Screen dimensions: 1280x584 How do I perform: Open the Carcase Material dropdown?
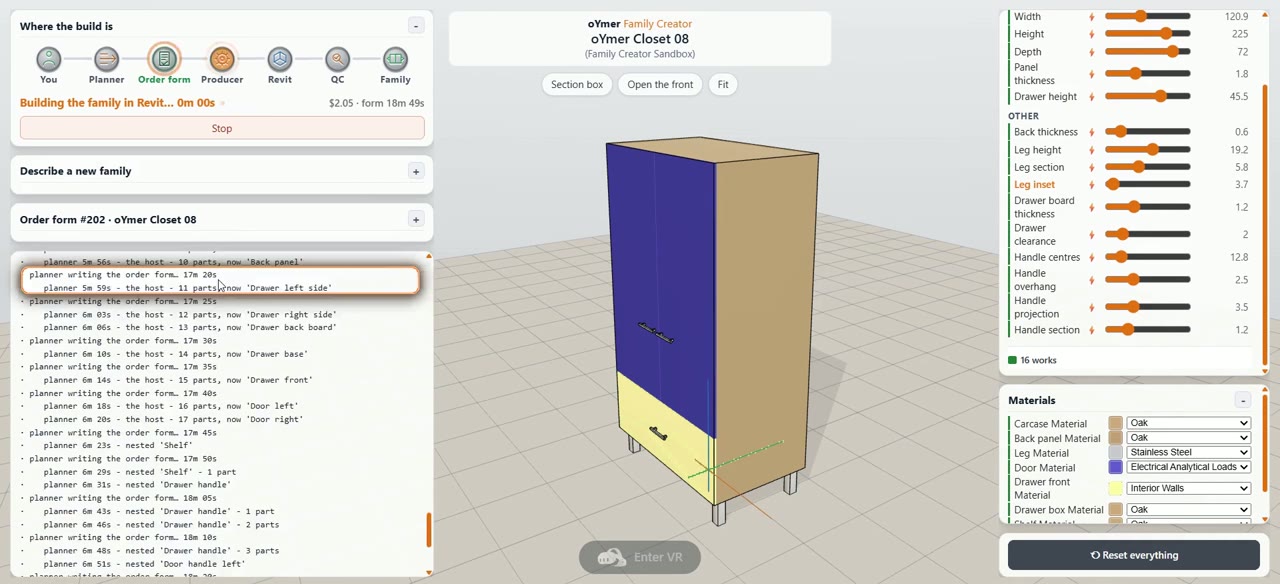click(x=1188, y=423)
